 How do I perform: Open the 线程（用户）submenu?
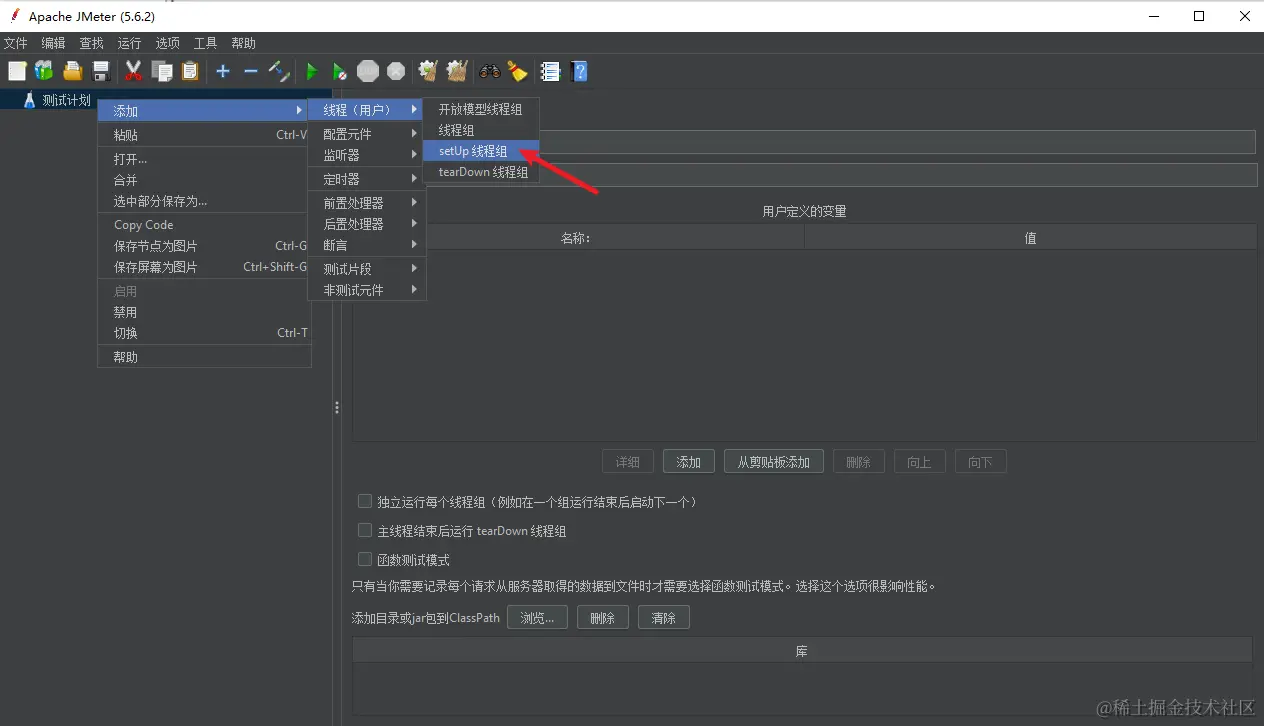pyautogui.click(x=365, y=110)
